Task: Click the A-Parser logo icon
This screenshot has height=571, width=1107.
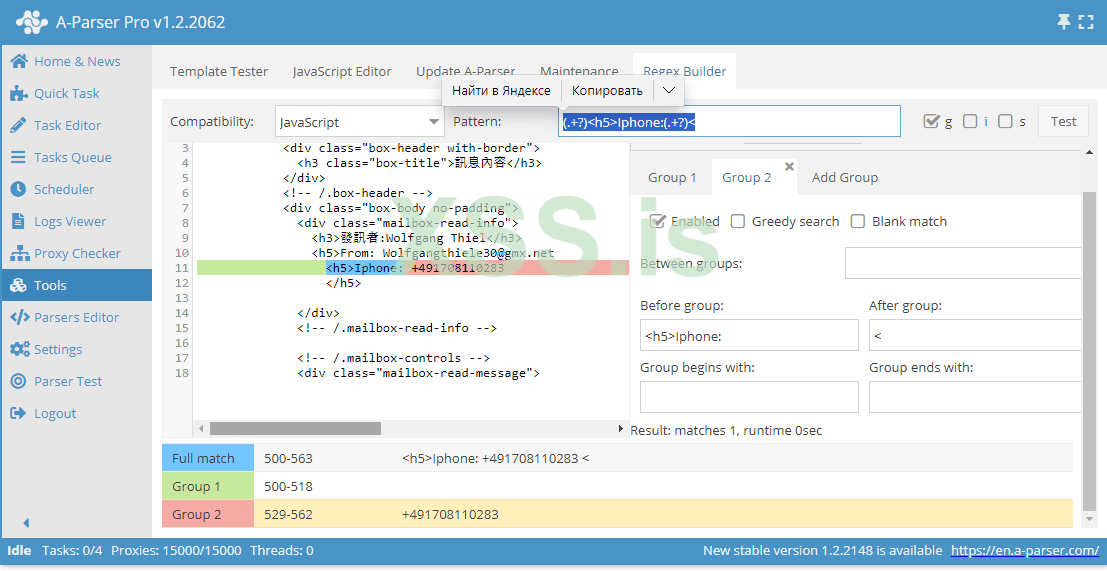Action: pyautogui.click(x=30, y=23)
